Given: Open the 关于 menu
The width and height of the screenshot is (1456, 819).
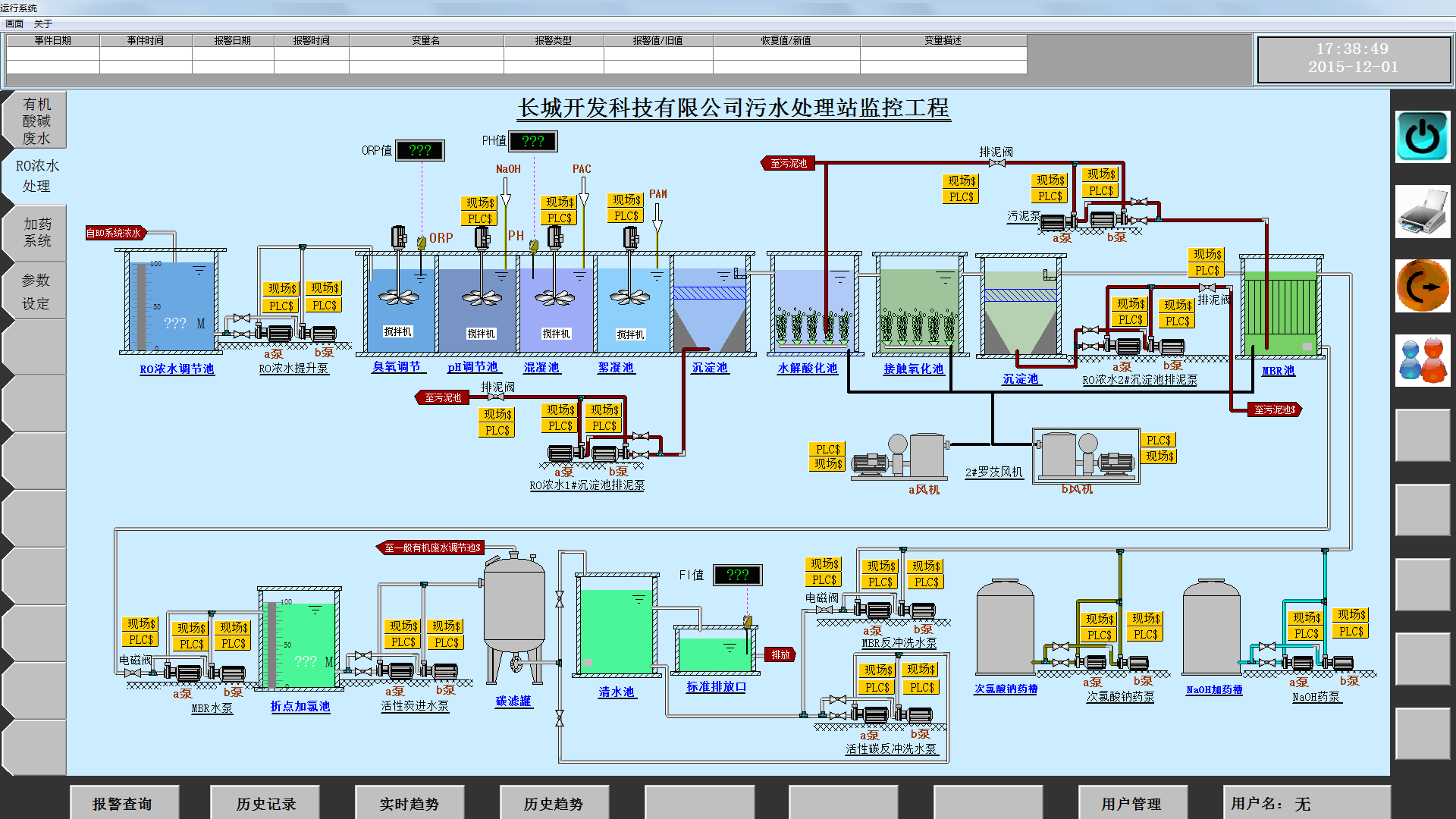Looking at the screenshot, I should (x=42, y=24).
